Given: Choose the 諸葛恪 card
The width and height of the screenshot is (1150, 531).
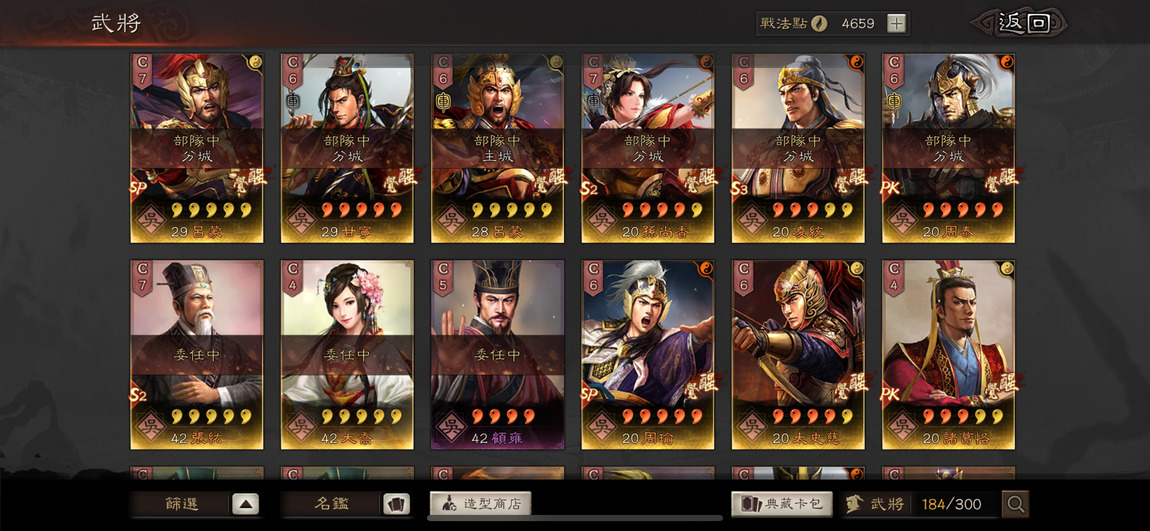Looking at the screenshot, I should [x=948, y=354].
